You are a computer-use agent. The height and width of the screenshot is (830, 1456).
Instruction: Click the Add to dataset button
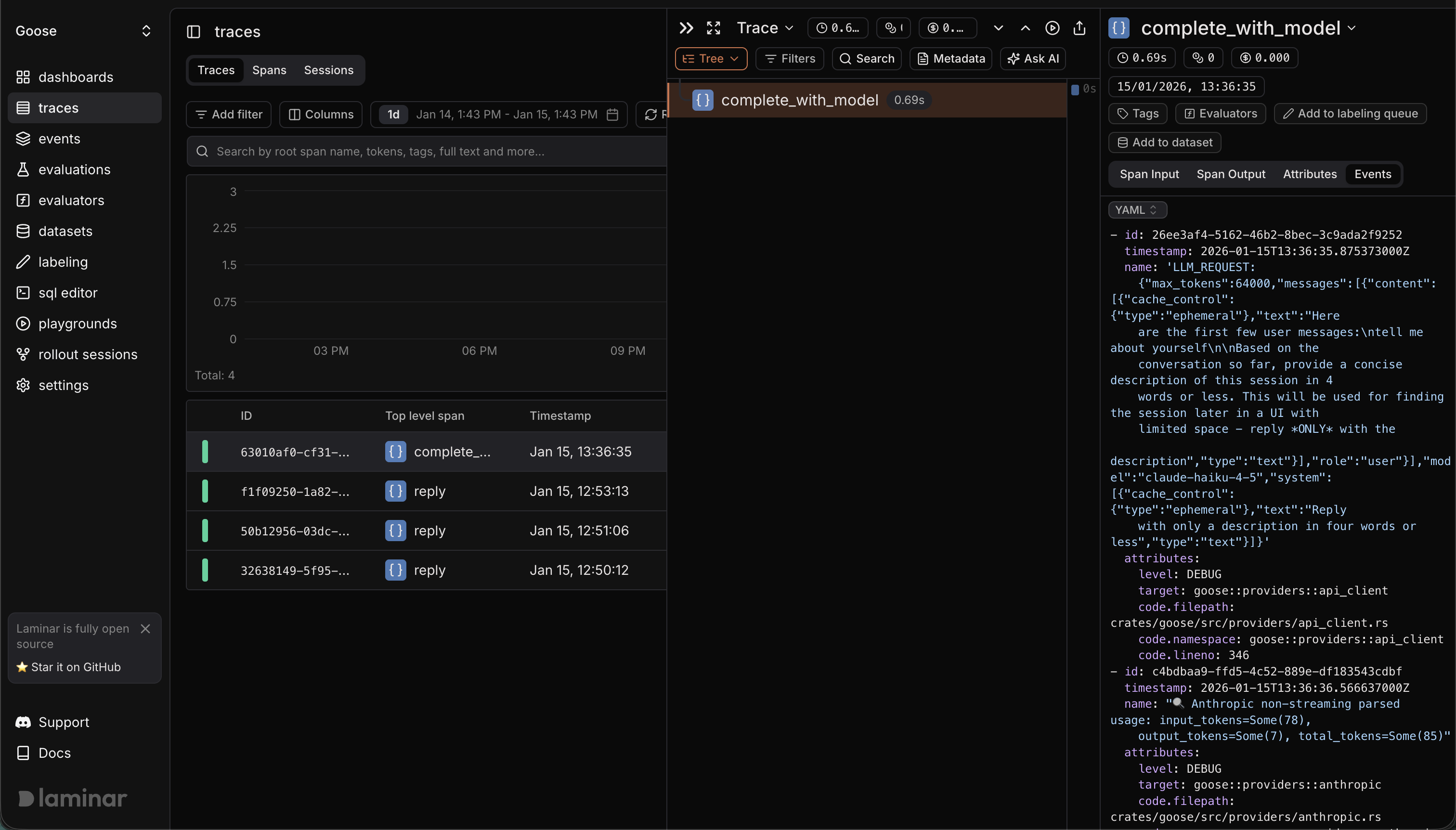(x=1164, y=143)
